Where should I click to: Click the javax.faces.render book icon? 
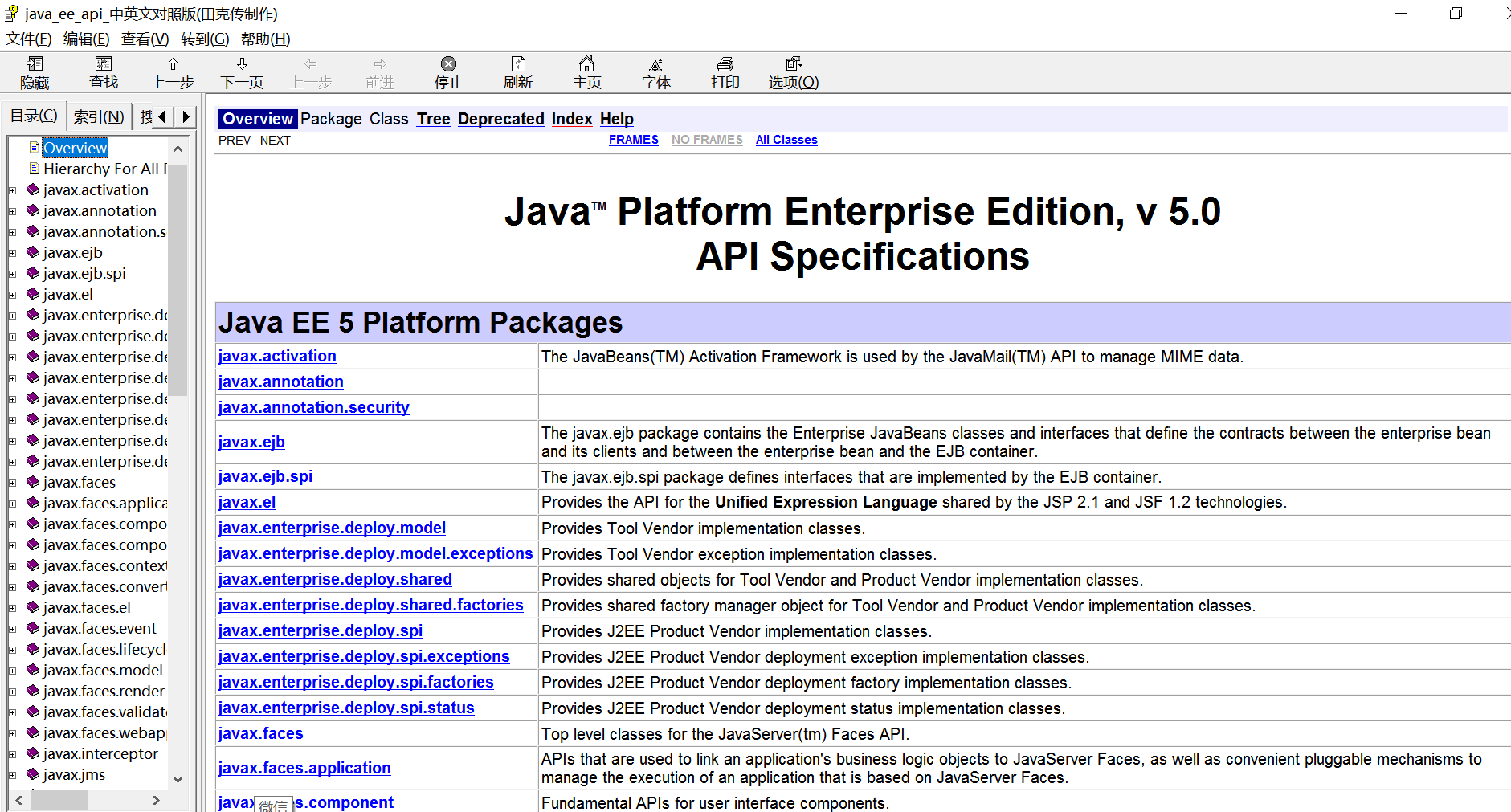point(33,691)
